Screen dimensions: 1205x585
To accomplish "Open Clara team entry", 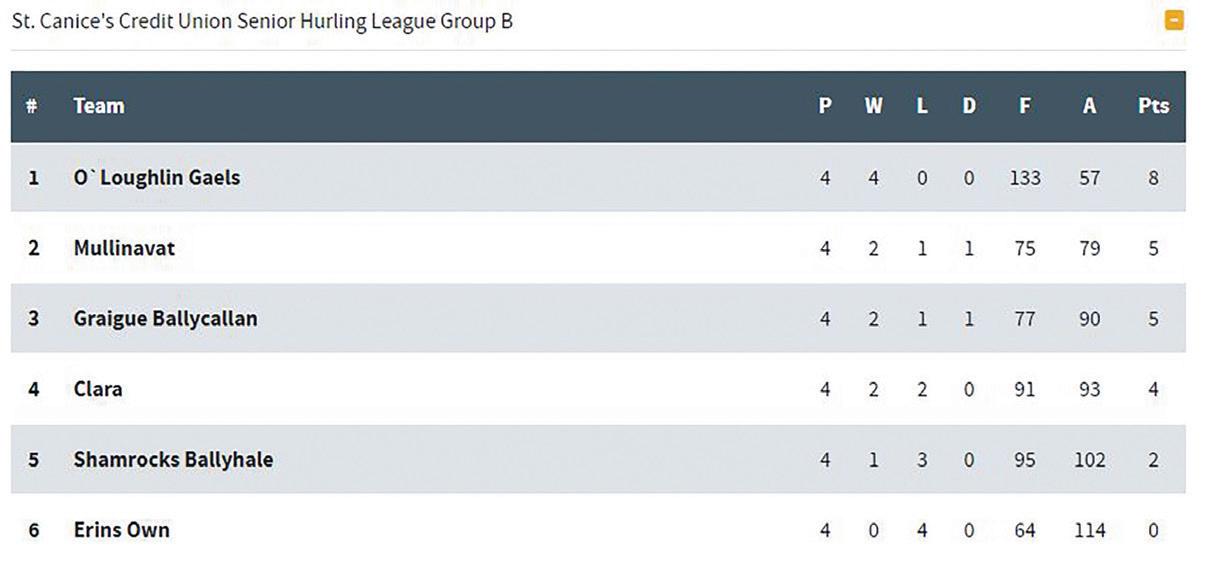I will tap(98, 389).
